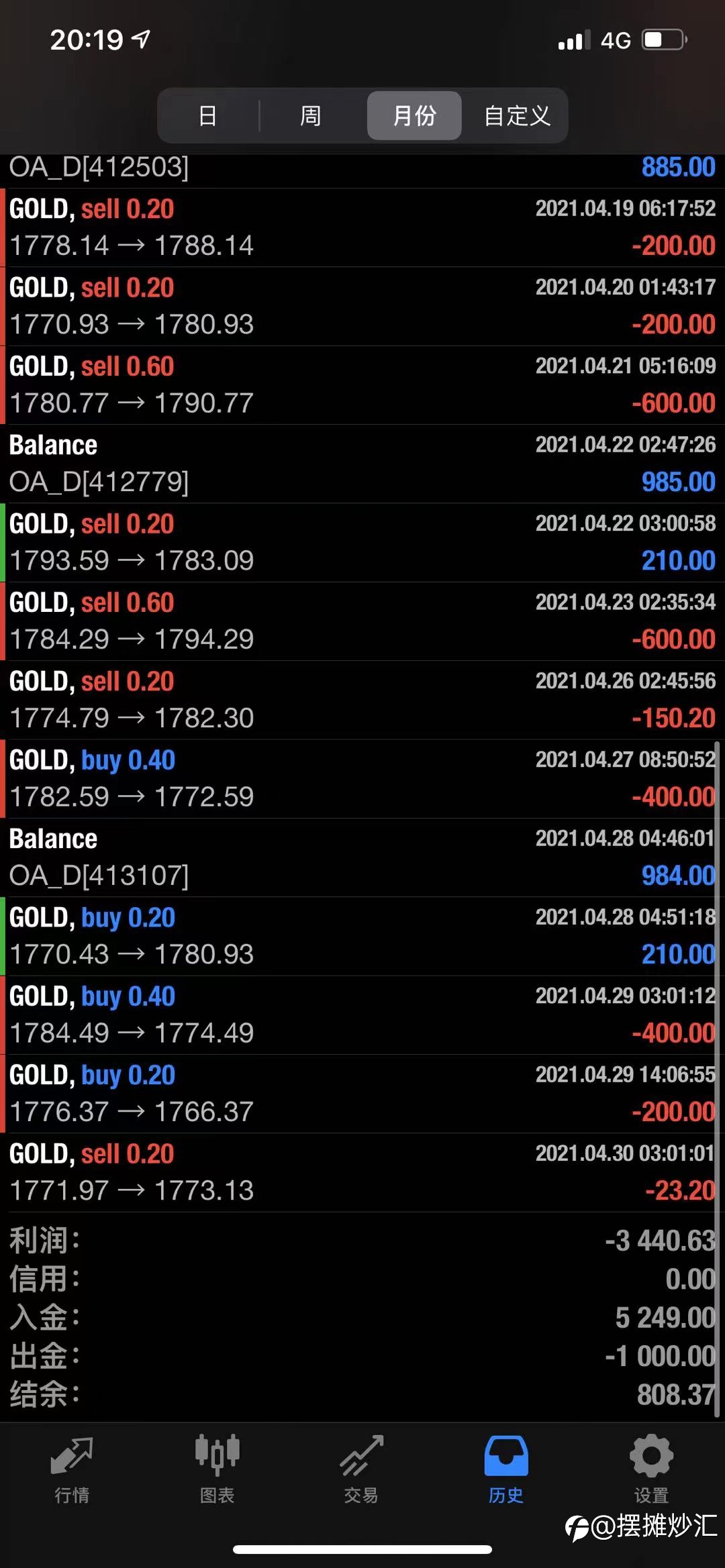Tap the 信用 credit value 0.00

pos(691,1279)
